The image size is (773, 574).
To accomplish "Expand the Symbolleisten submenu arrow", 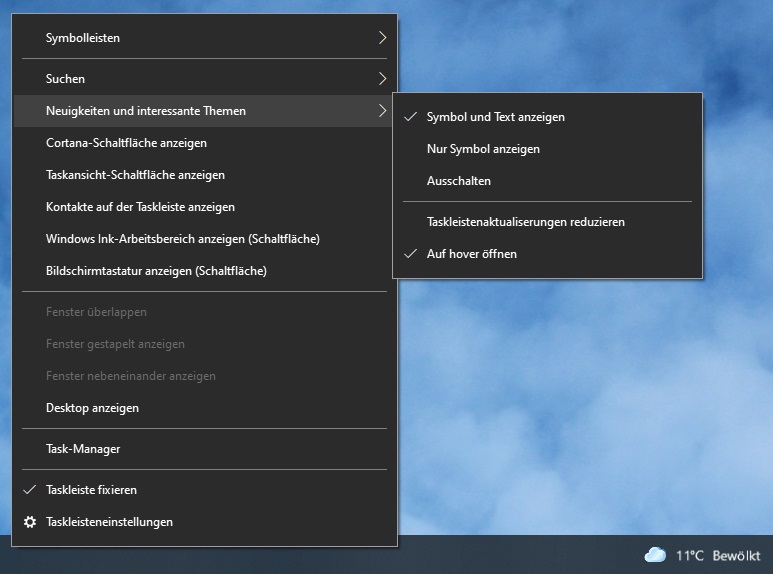I will pos(382,38).
